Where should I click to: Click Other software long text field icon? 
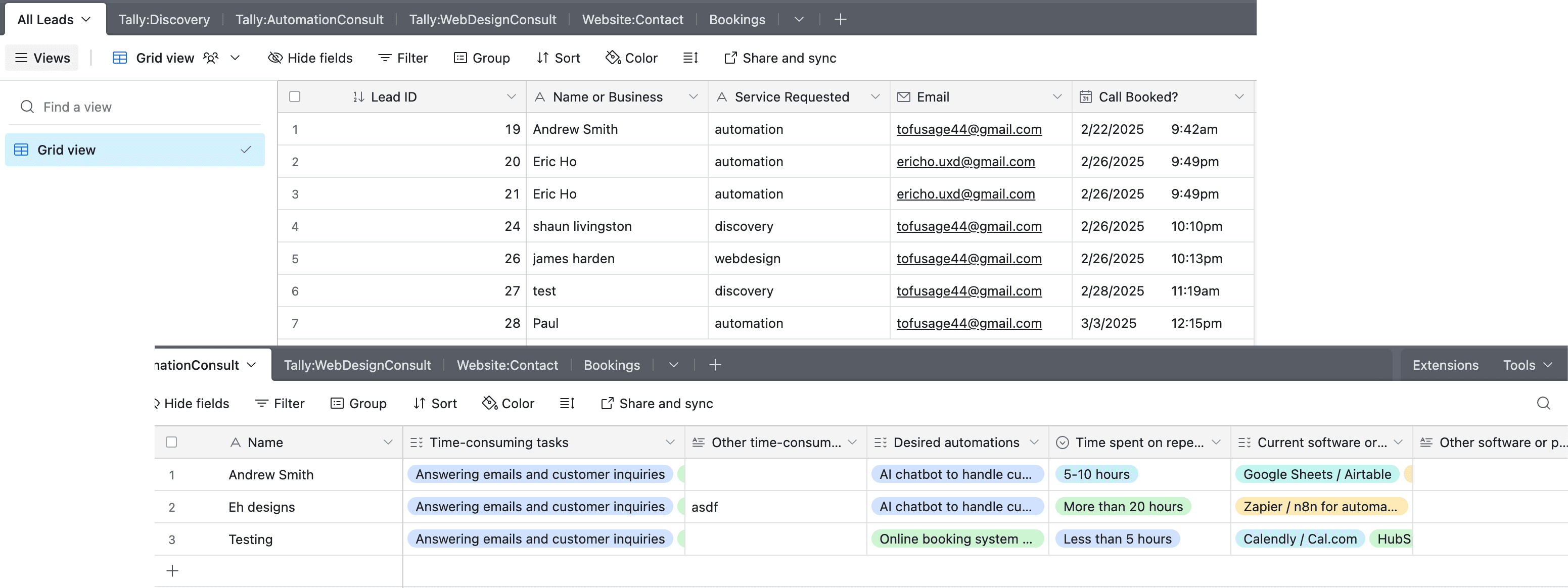click(1426, 442)
